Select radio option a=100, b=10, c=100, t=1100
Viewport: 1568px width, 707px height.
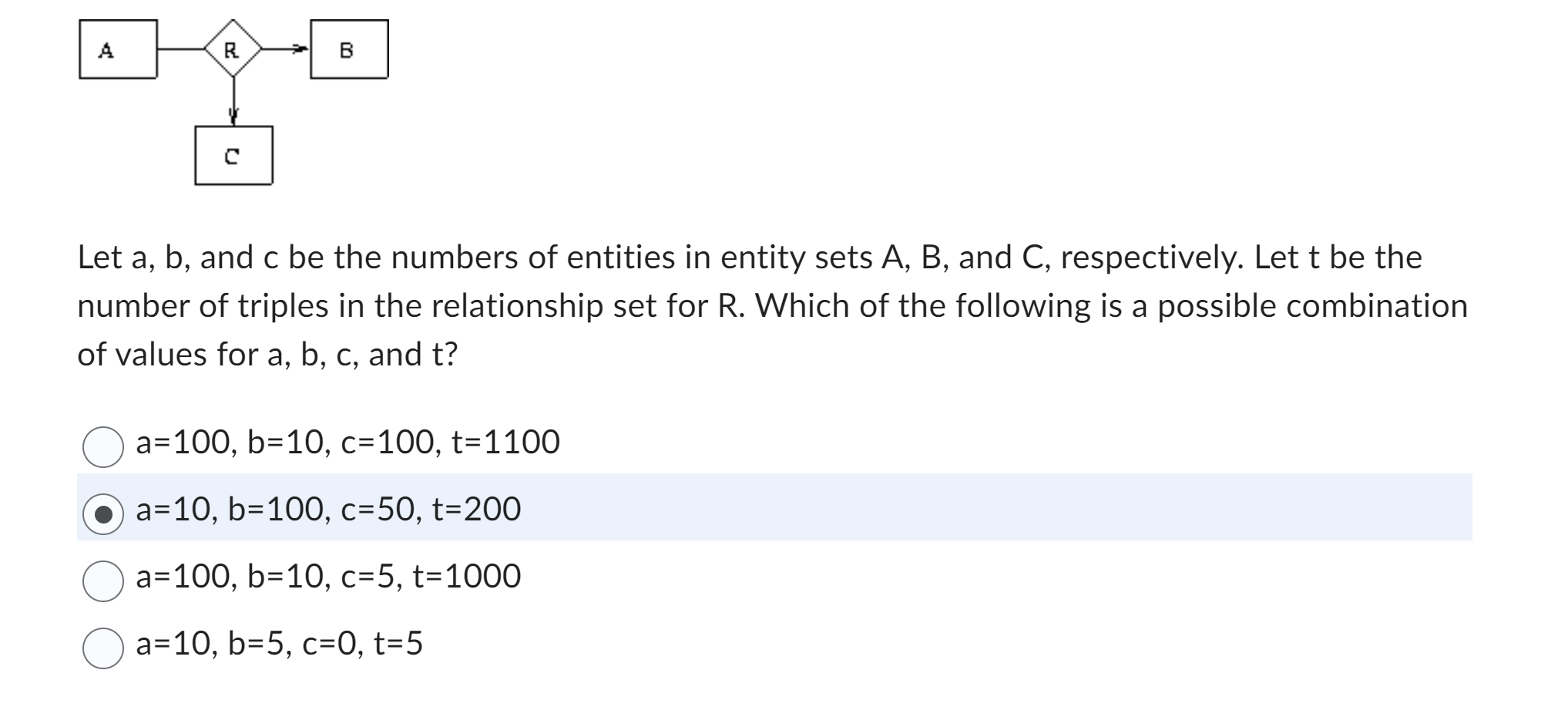pyautogui.click(x=104, y=446)
